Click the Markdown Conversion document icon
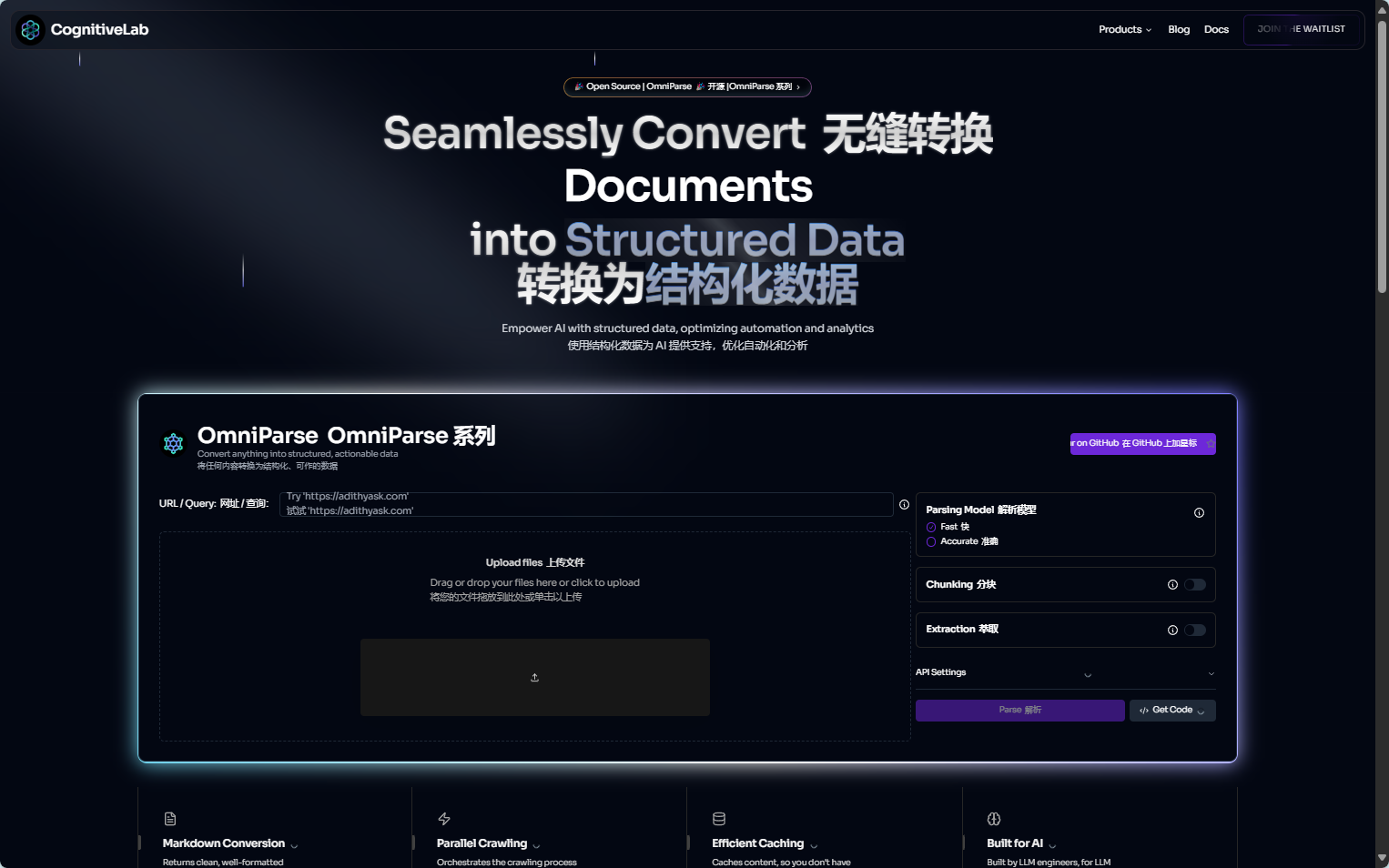The height and width of the screenshot is (868, 1389). (x=170, y=819)
